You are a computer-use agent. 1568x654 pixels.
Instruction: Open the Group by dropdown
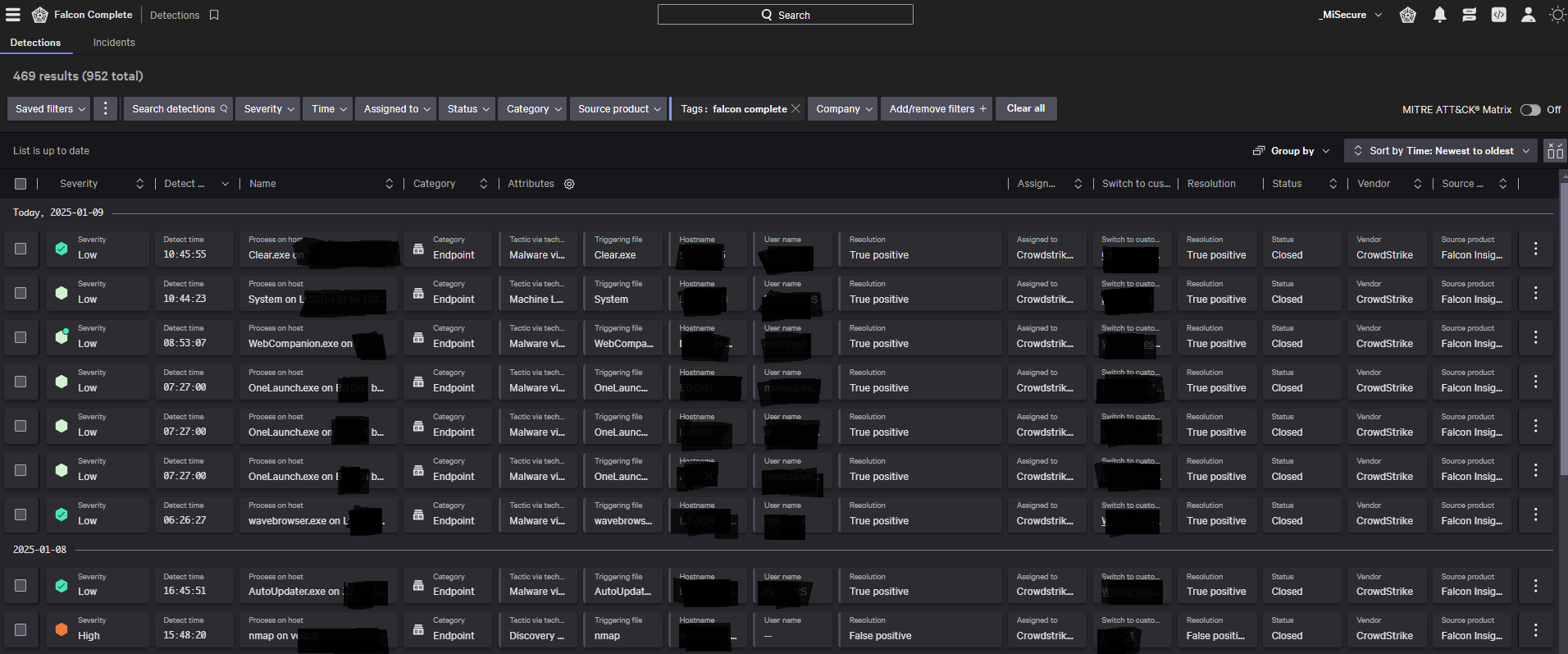tap(1290, 151)
